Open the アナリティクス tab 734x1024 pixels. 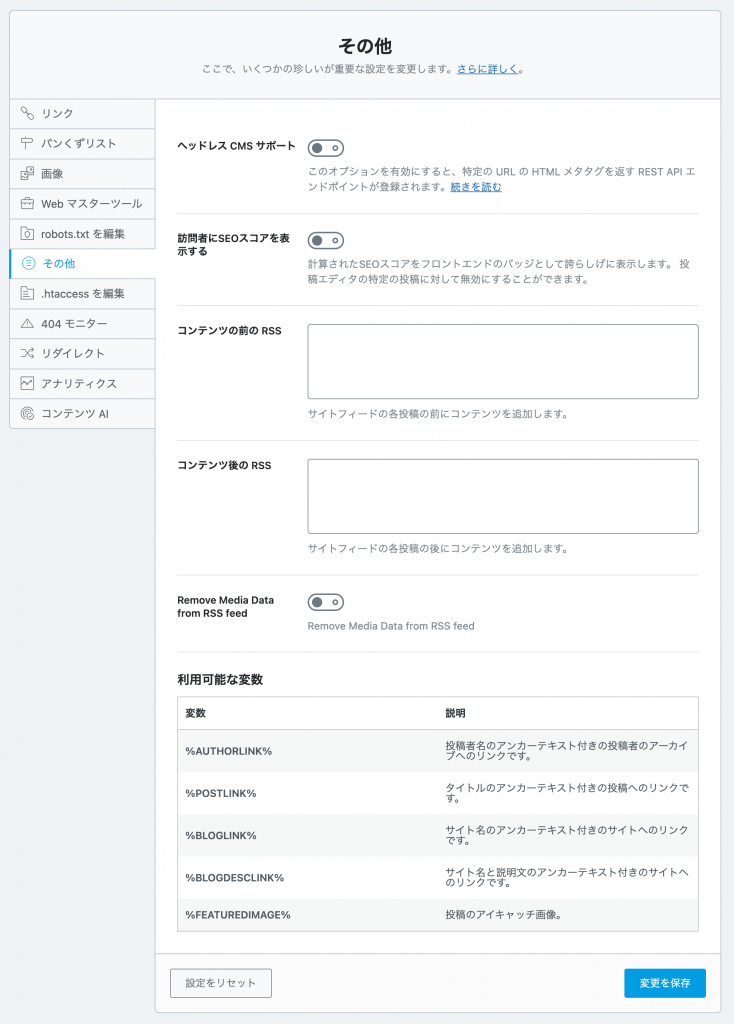(x=82, y=384)
